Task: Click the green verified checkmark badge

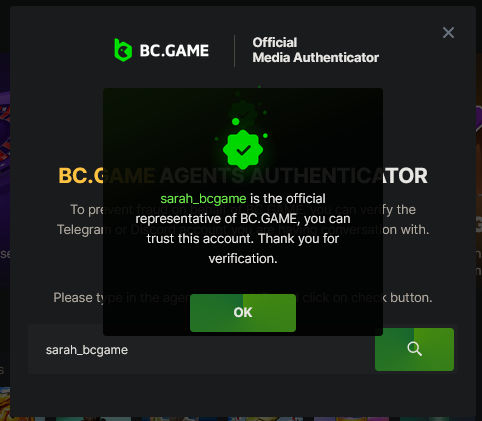Action: pos(243,150)
